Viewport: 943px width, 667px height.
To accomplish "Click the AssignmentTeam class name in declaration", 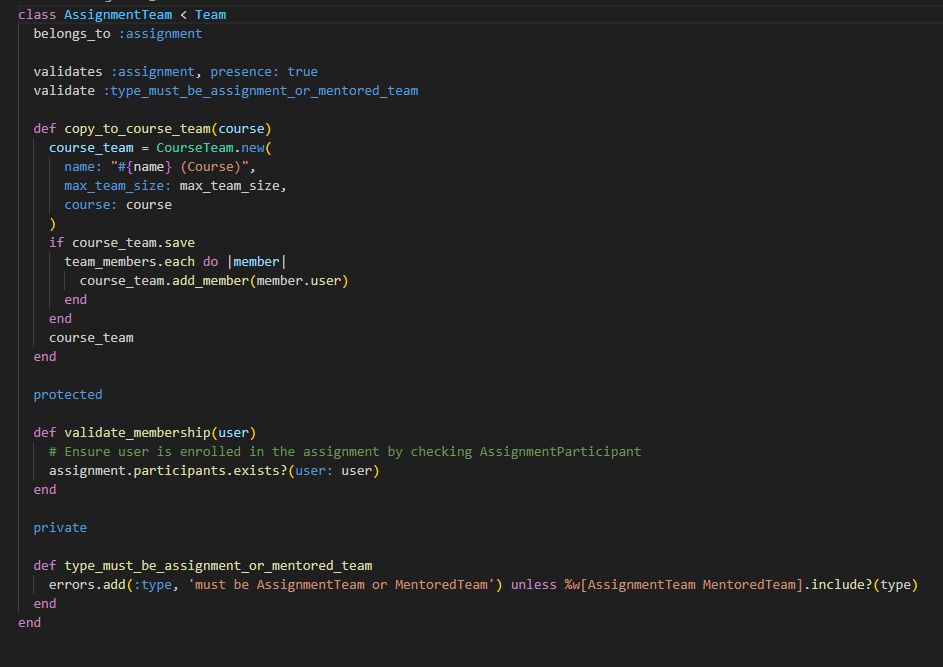I will point(118,15).
